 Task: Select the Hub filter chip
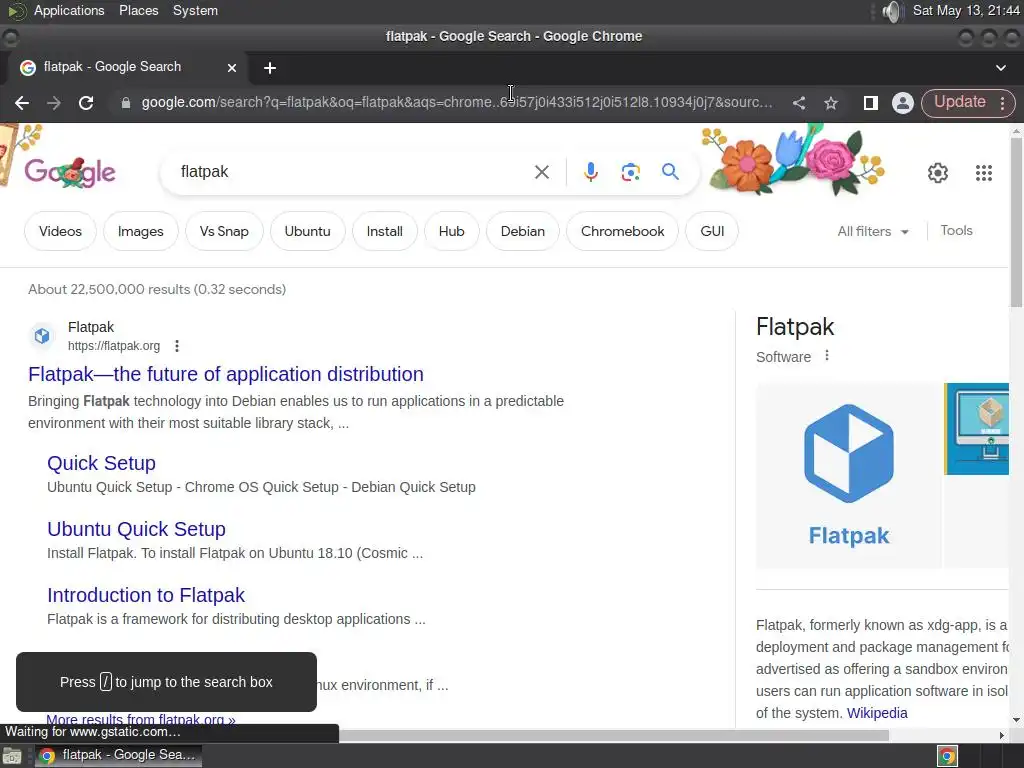(451, 231)
